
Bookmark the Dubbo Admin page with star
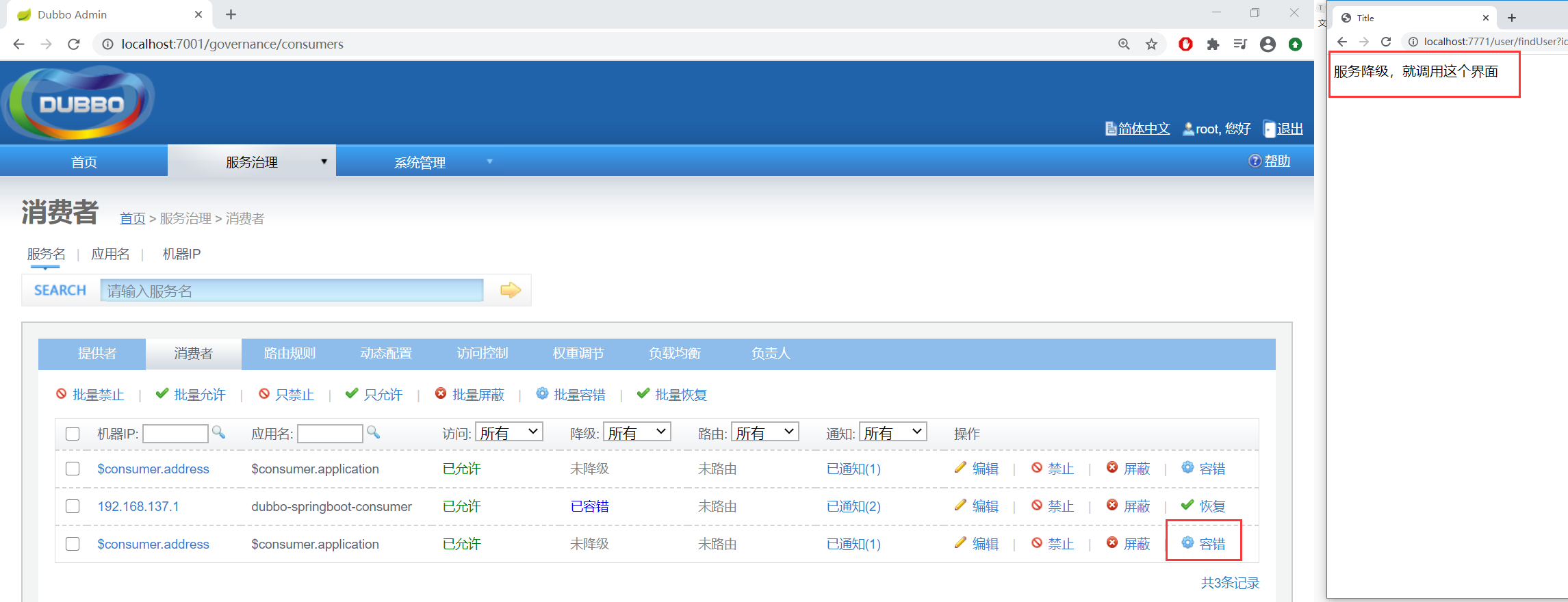point(1152,44)
